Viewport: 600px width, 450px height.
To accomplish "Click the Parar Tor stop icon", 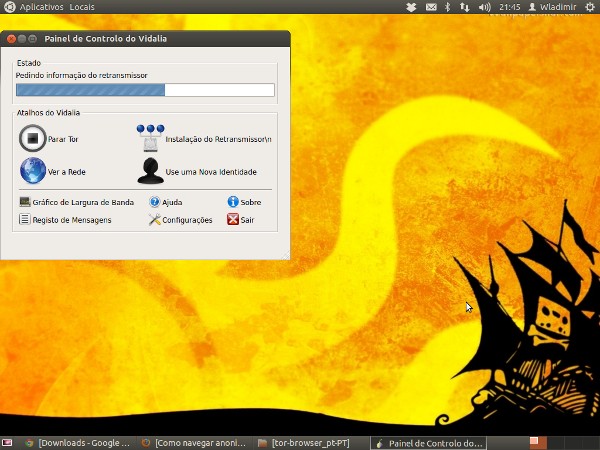I will click(x=33, y=139).
